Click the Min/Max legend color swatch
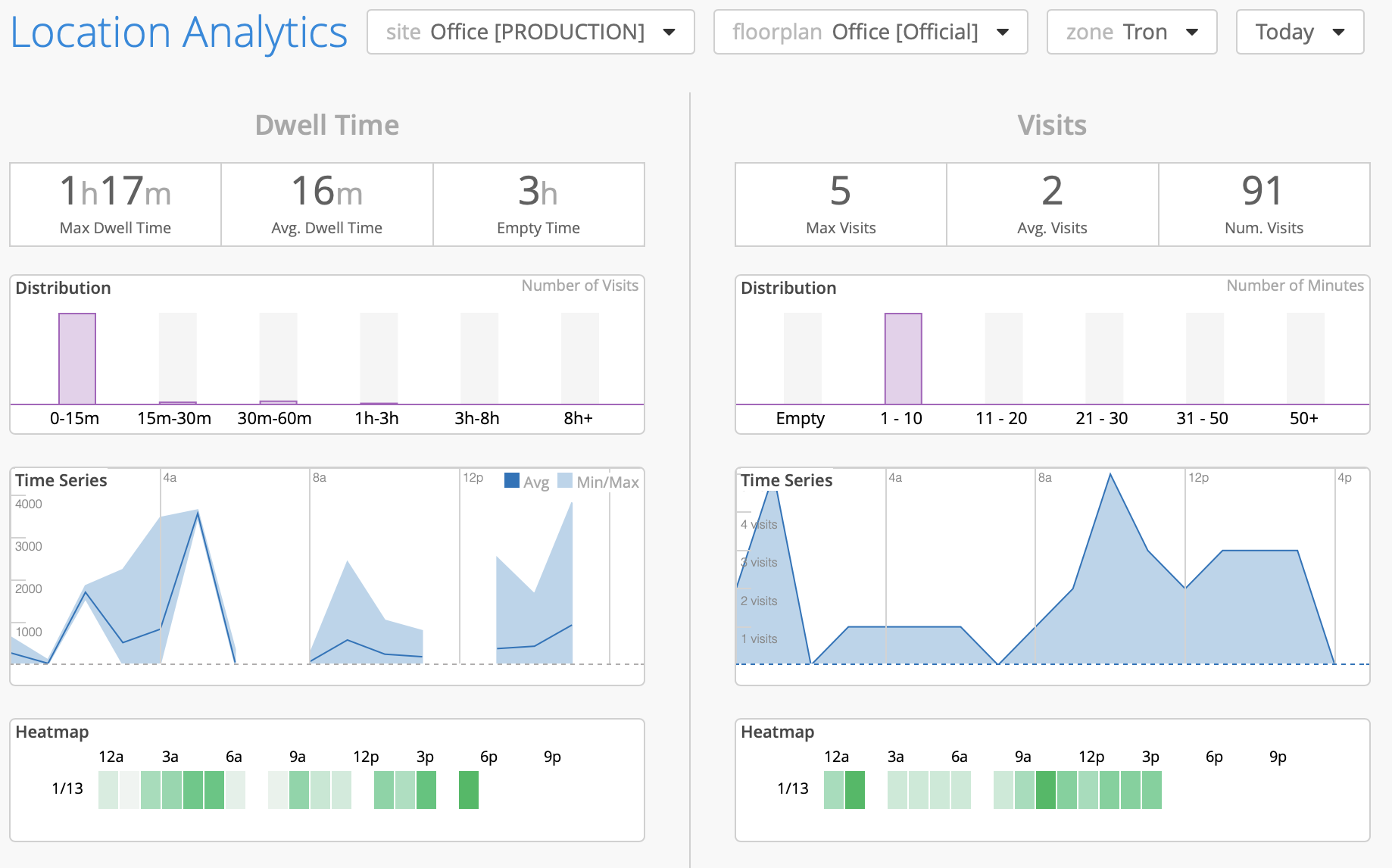Screen dimensions: 1392x868 (565, 481)
